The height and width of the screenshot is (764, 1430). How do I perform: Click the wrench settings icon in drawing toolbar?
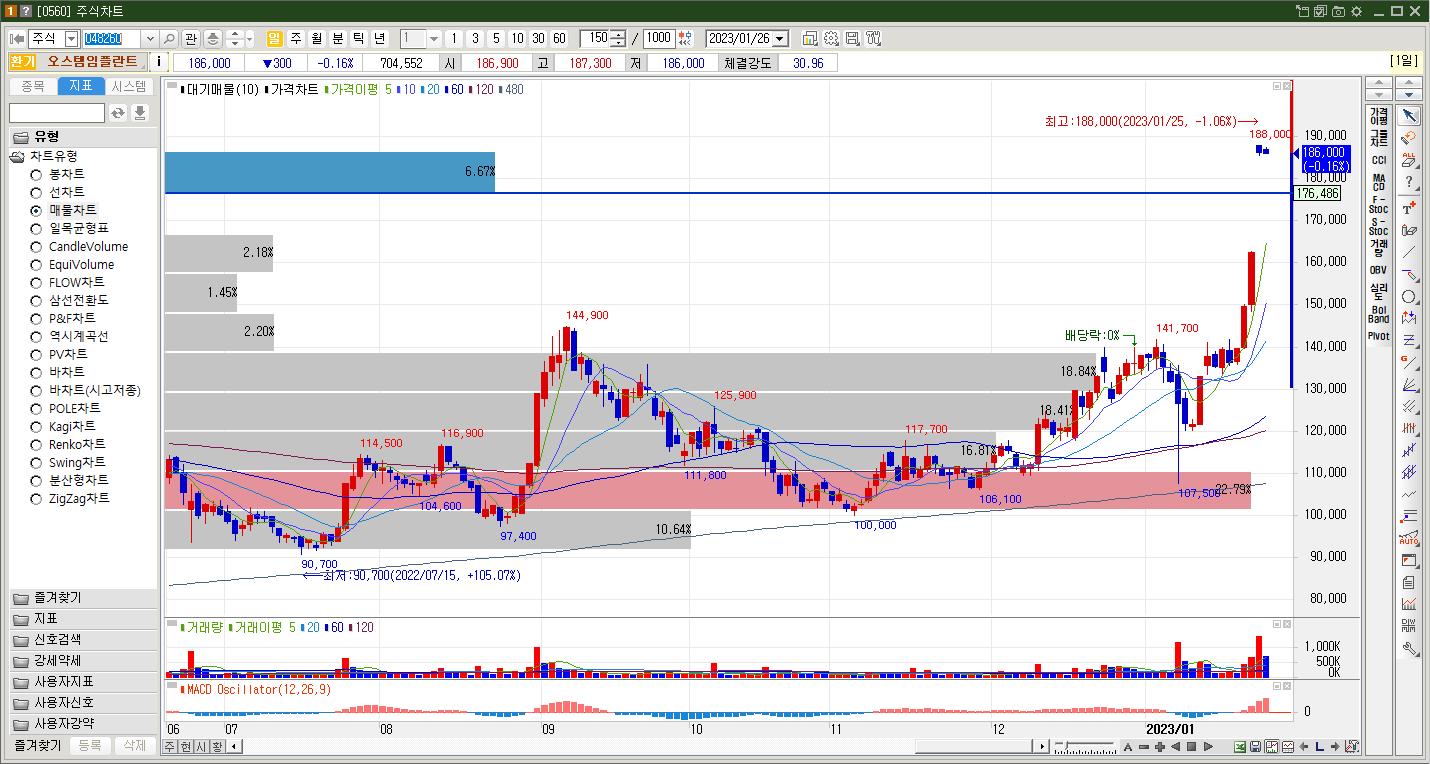pos(1409,648)
